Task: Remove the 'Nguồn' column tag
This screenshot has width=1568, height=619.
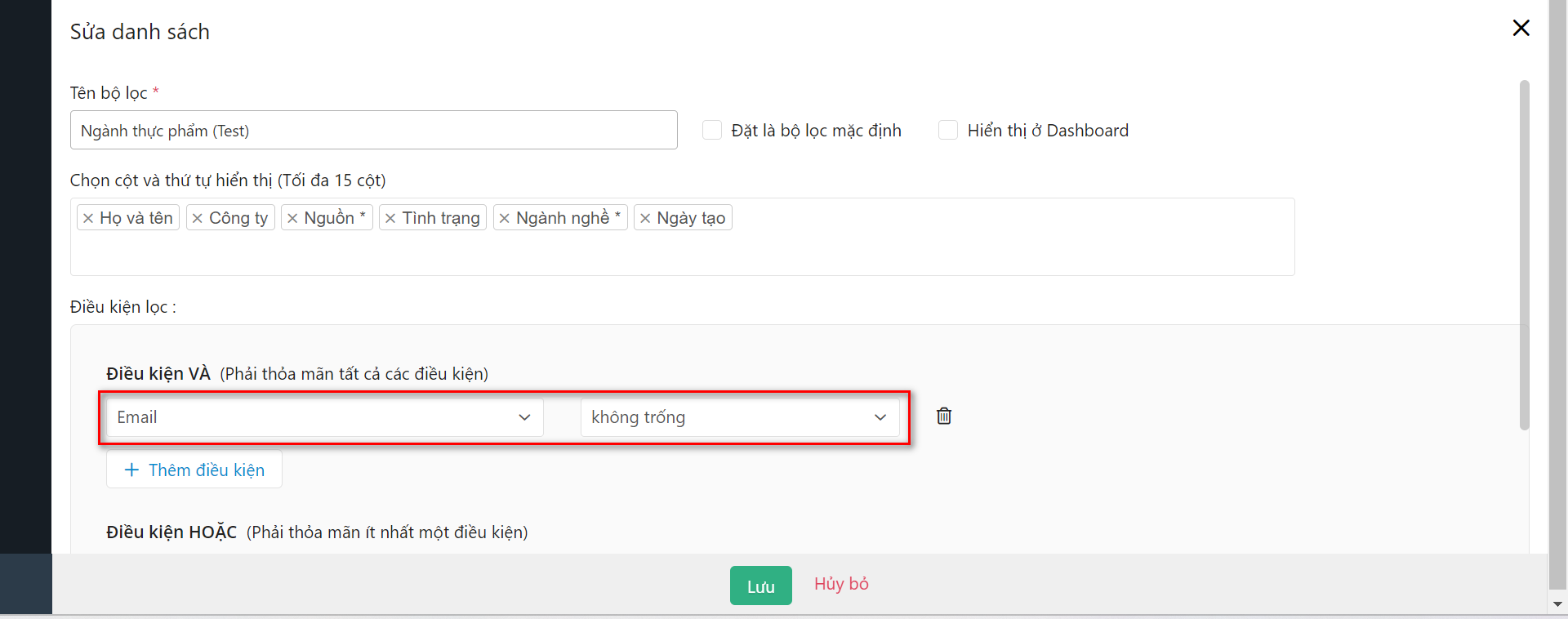Action: [x=292, y=218]
